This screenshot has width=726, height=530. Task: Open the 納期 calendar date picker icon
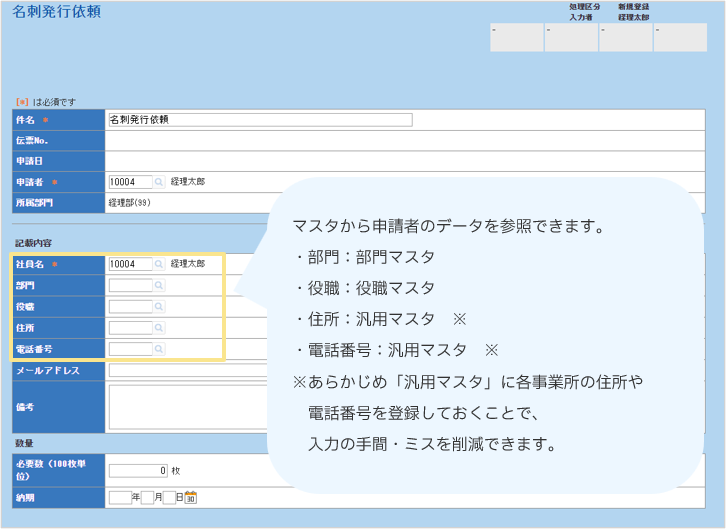(191, 497)
